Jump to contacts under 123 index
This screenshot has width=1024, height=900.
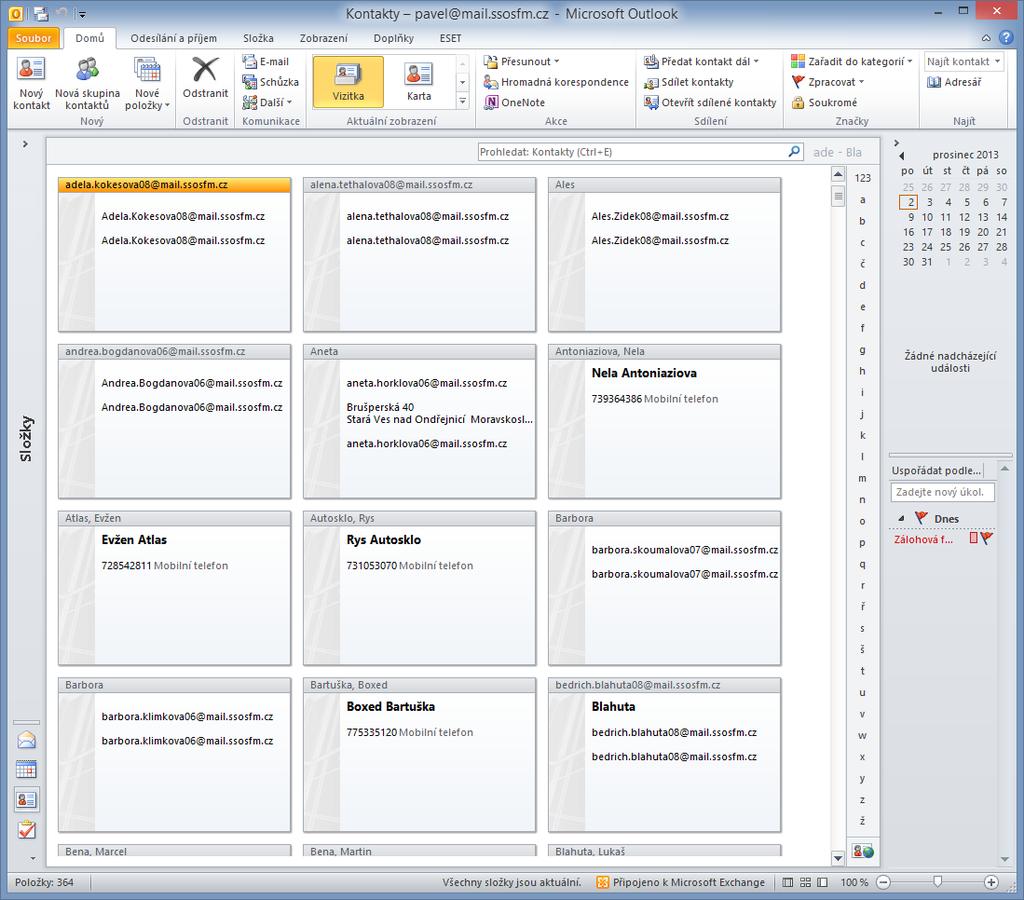pos(862,178)
